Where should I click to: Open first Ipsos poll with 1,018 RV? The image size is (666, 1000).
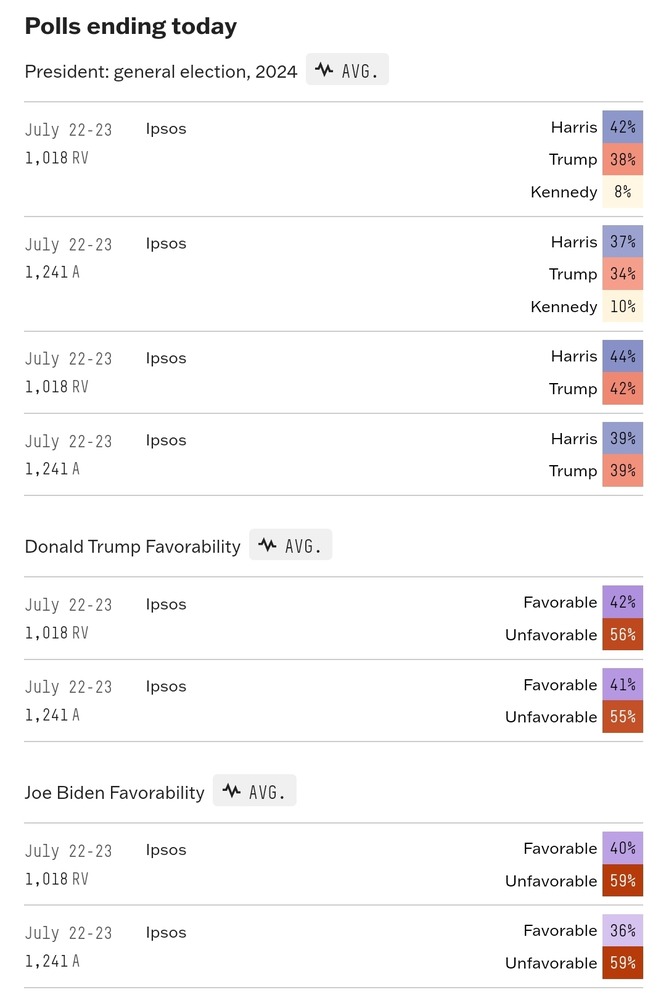(166, 129)
